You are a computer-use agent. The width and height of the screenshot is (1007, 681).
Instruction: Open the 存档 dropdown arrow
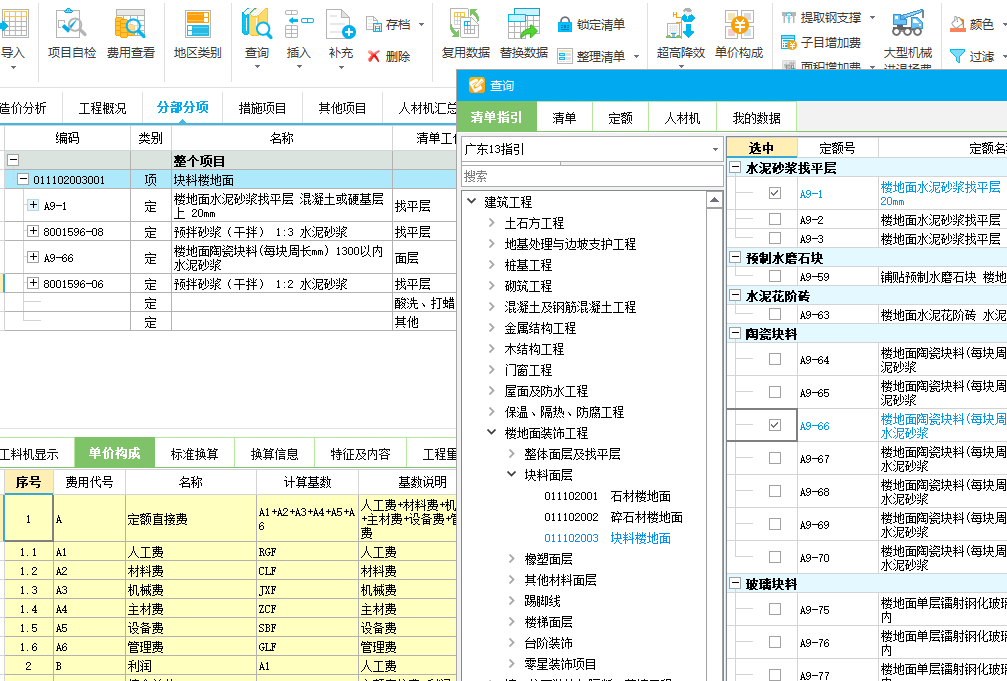tap(421, 24)
